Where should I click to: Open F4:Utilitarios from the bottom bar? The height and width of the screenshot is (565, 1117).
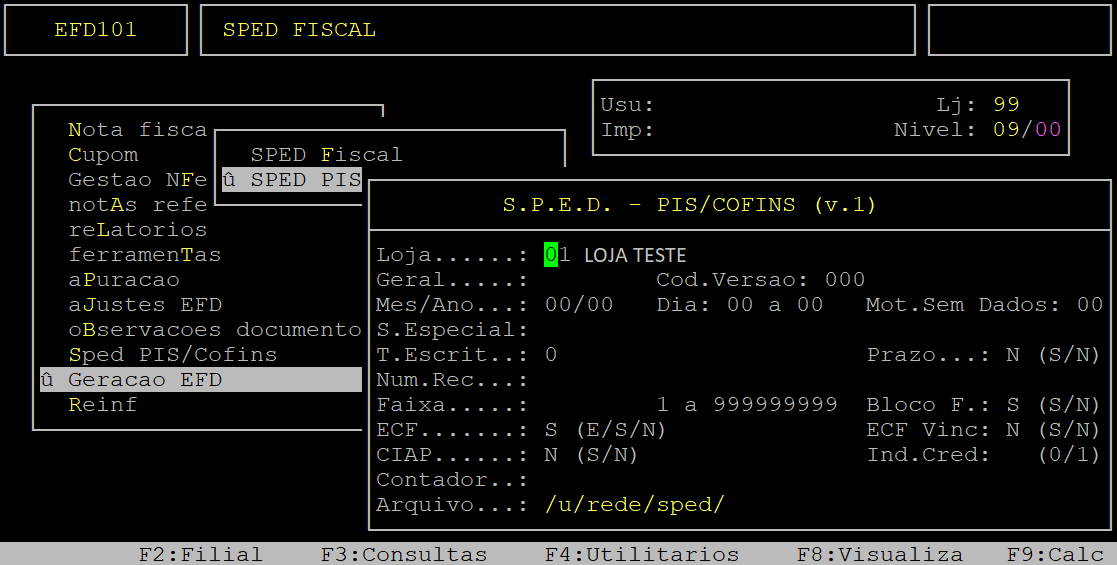point(642,554)
